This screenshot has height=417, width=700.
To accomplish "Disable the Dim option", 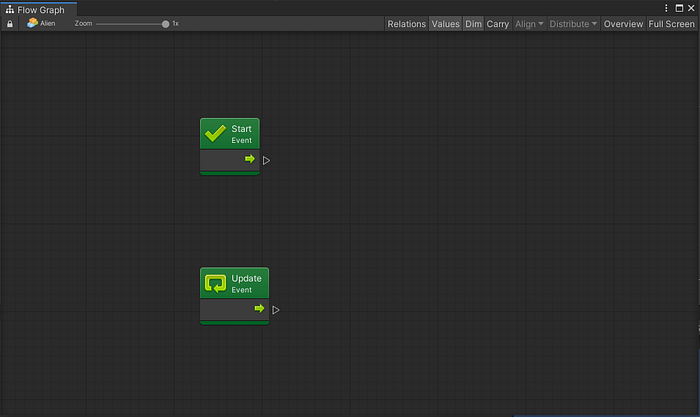I will point(473,24).
